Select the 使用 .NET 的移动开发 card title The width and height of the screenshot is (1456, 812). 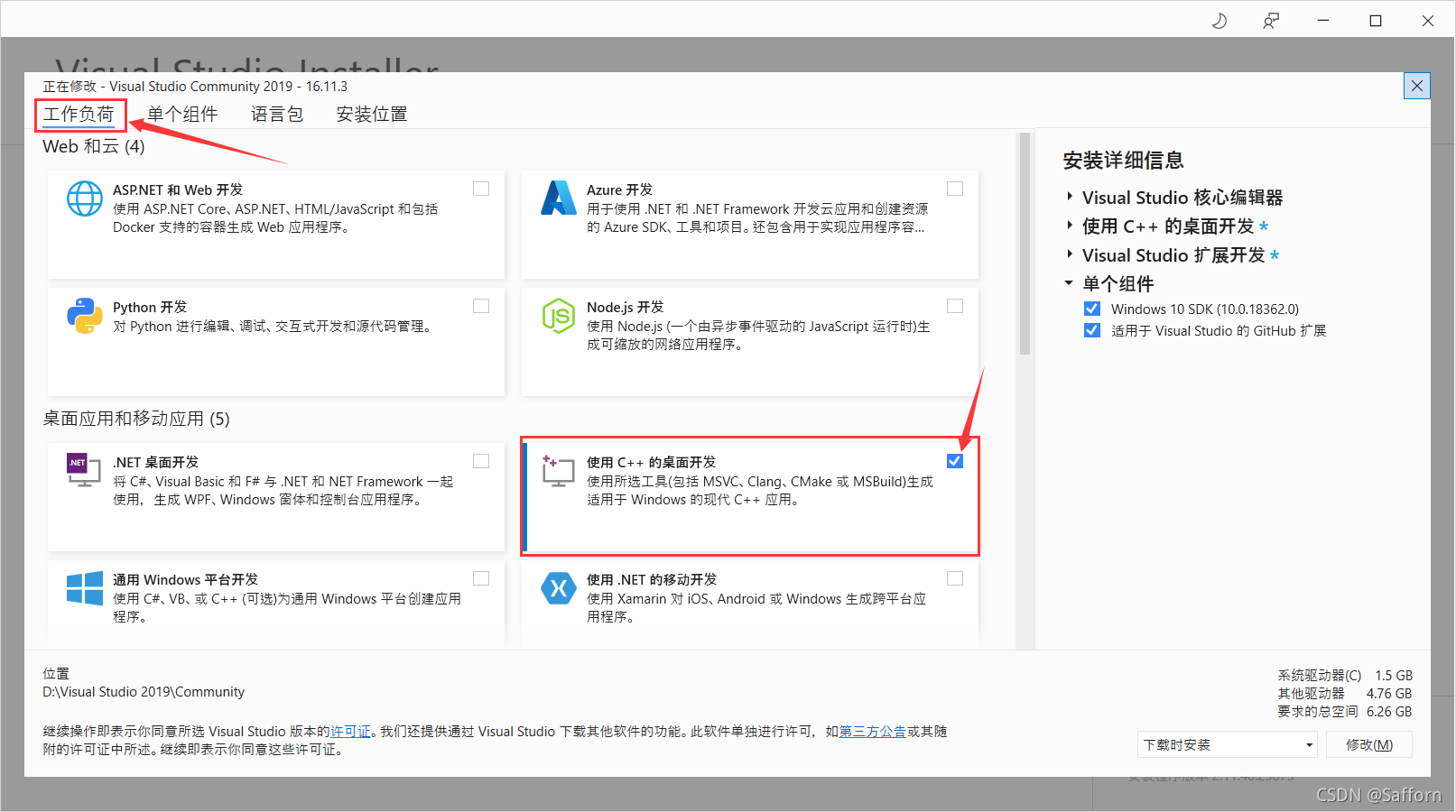[652, 579]
